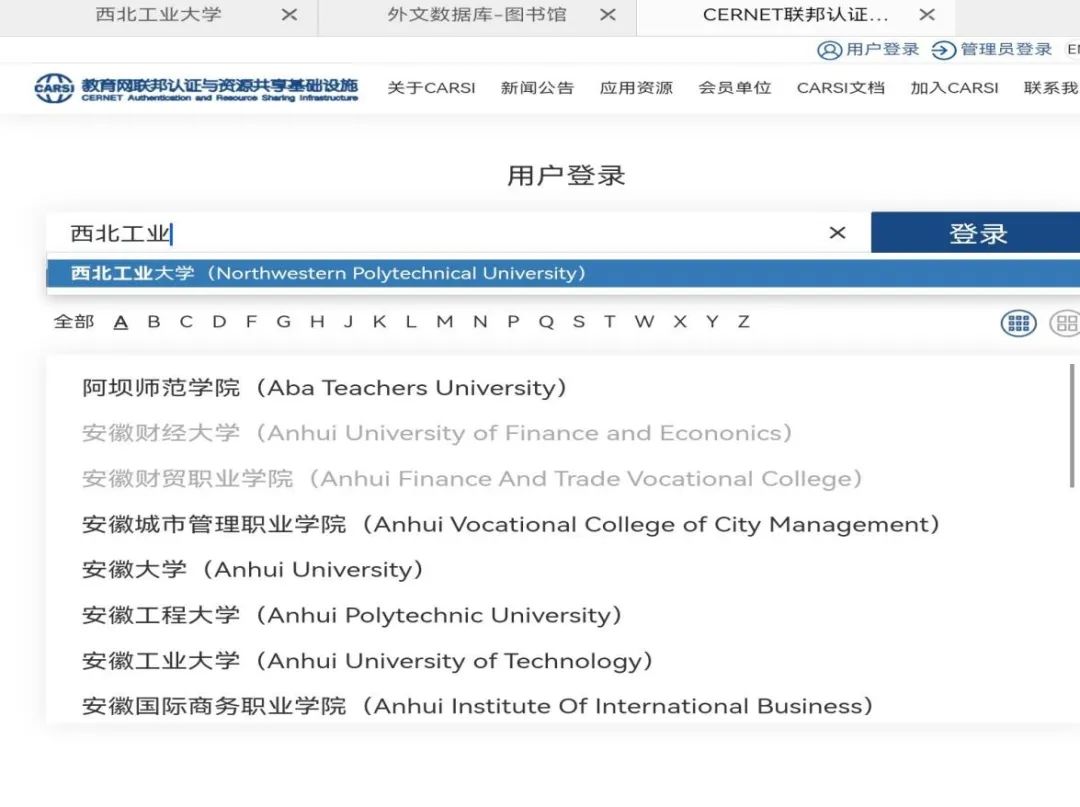The width and height of the screenshot is (1080, 807).
Task: Click the blue 登录 button
Action: [x=975, y=233]
